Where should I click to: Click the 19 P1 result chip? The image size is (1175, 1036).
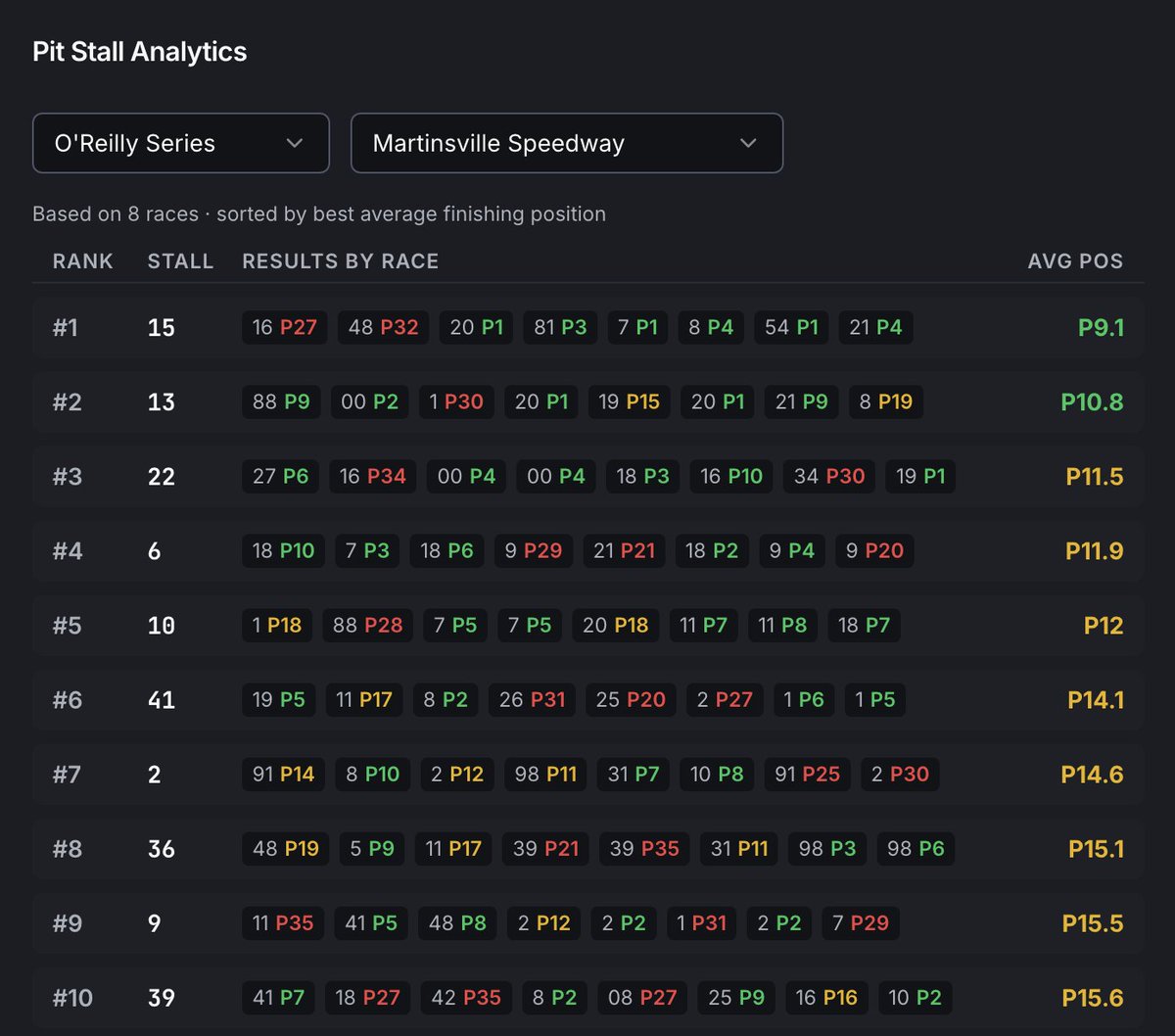(x=920, y=476)
